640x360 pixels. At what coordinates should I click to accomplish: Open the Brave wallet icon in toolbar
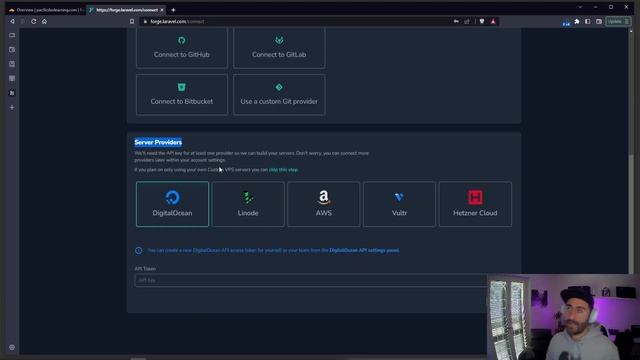[x=599, y=21]
